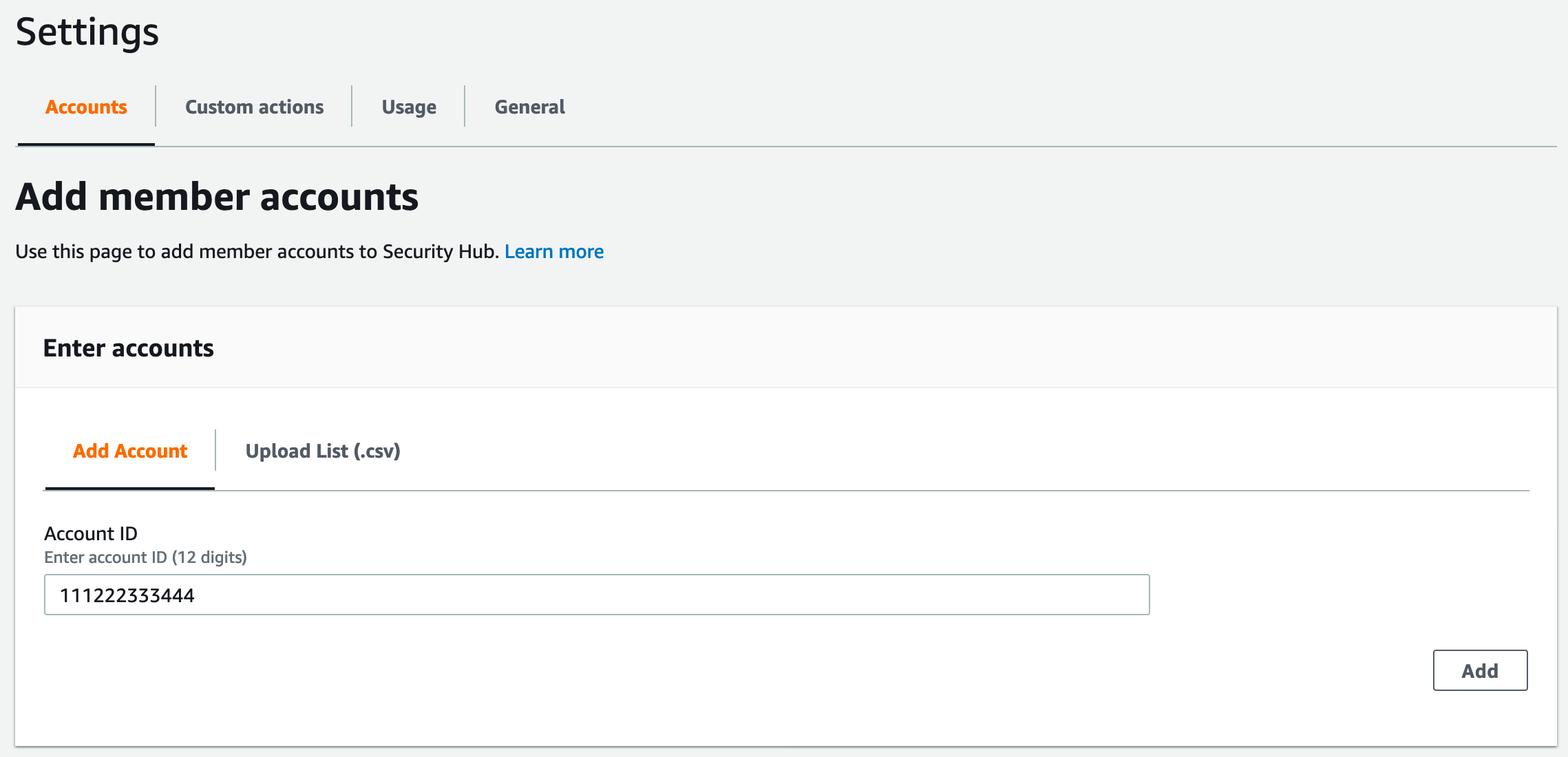Click the active Accounts tab underline indicator
The height and width of the screenshot is (757, 1568).
coord(85,144)
